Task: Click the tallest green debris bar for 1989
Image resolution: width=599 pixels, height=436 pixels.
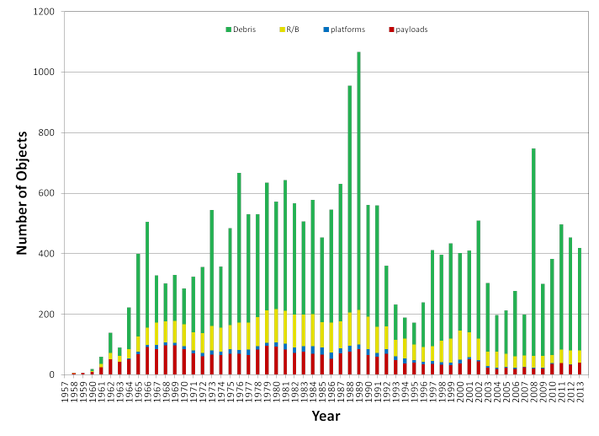Action: [359, 181]
